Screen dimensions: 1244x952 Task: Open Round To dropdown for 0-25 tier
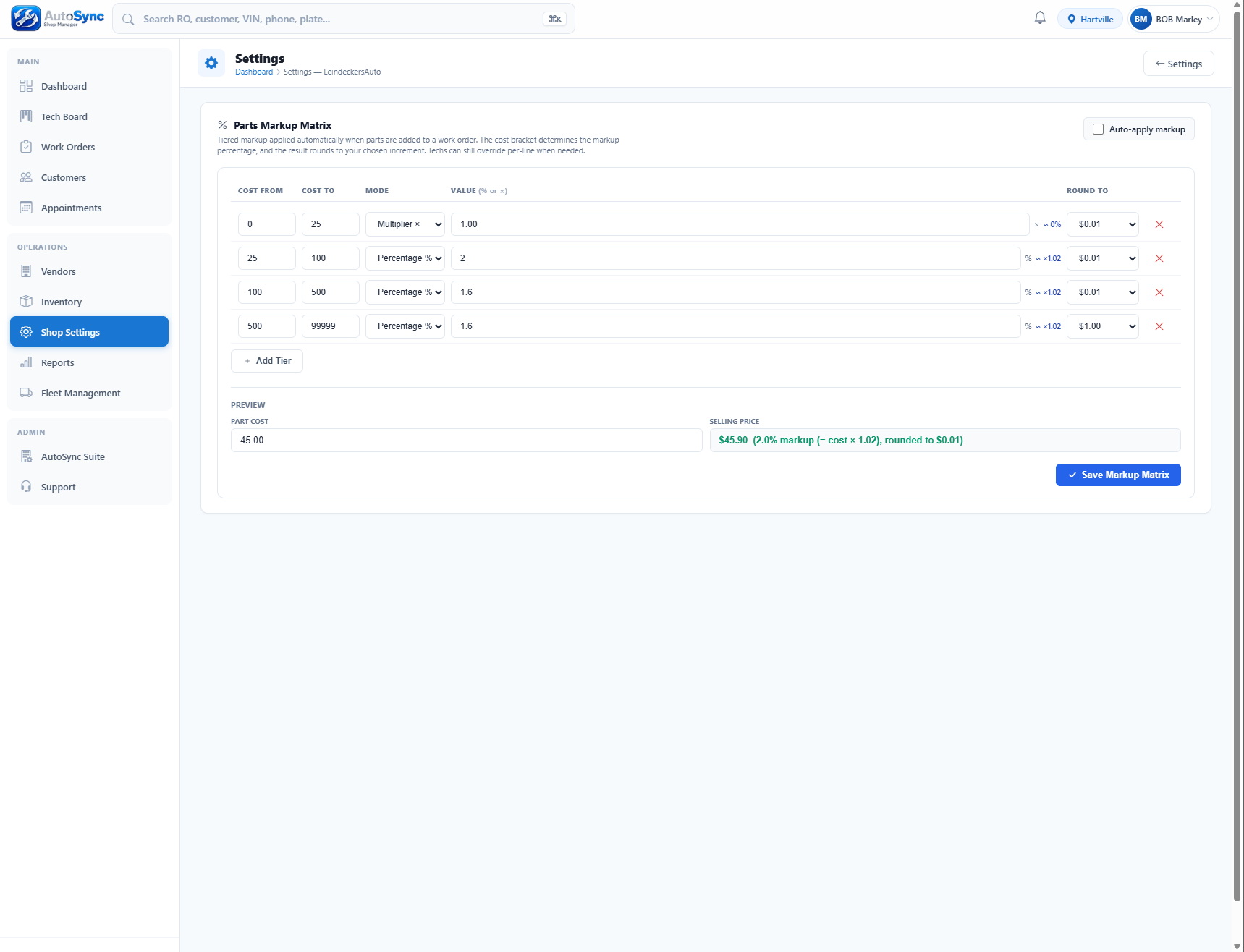[x=1103, y=224]
